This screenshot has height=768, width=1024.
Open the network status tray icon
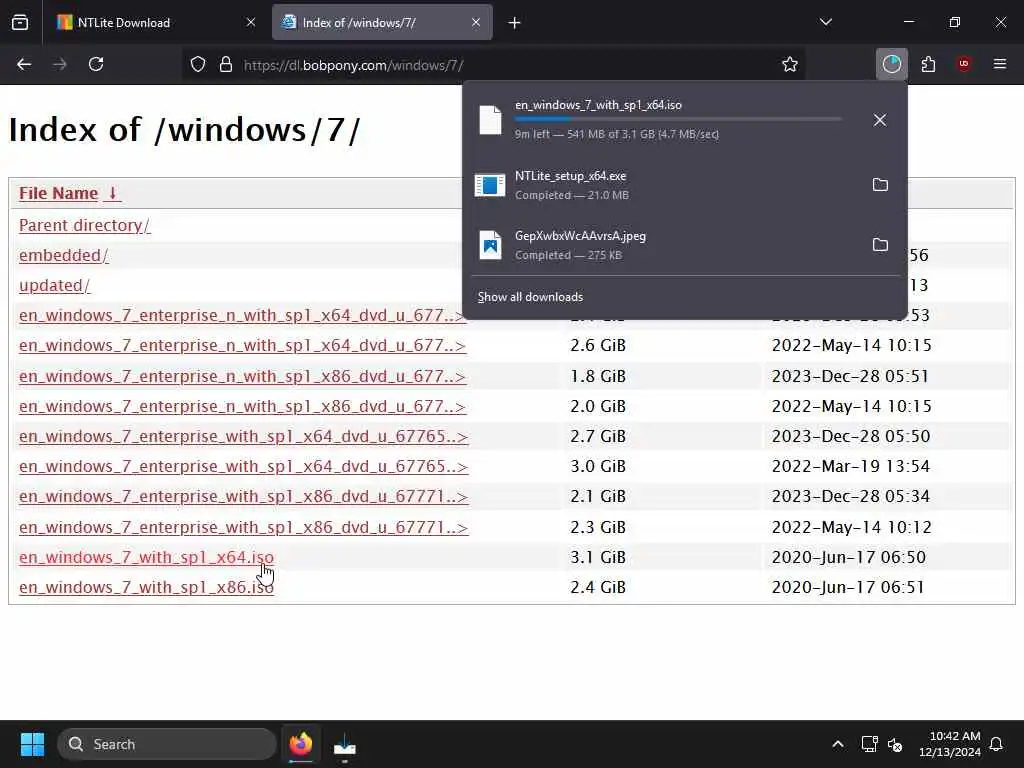[869, 744]
